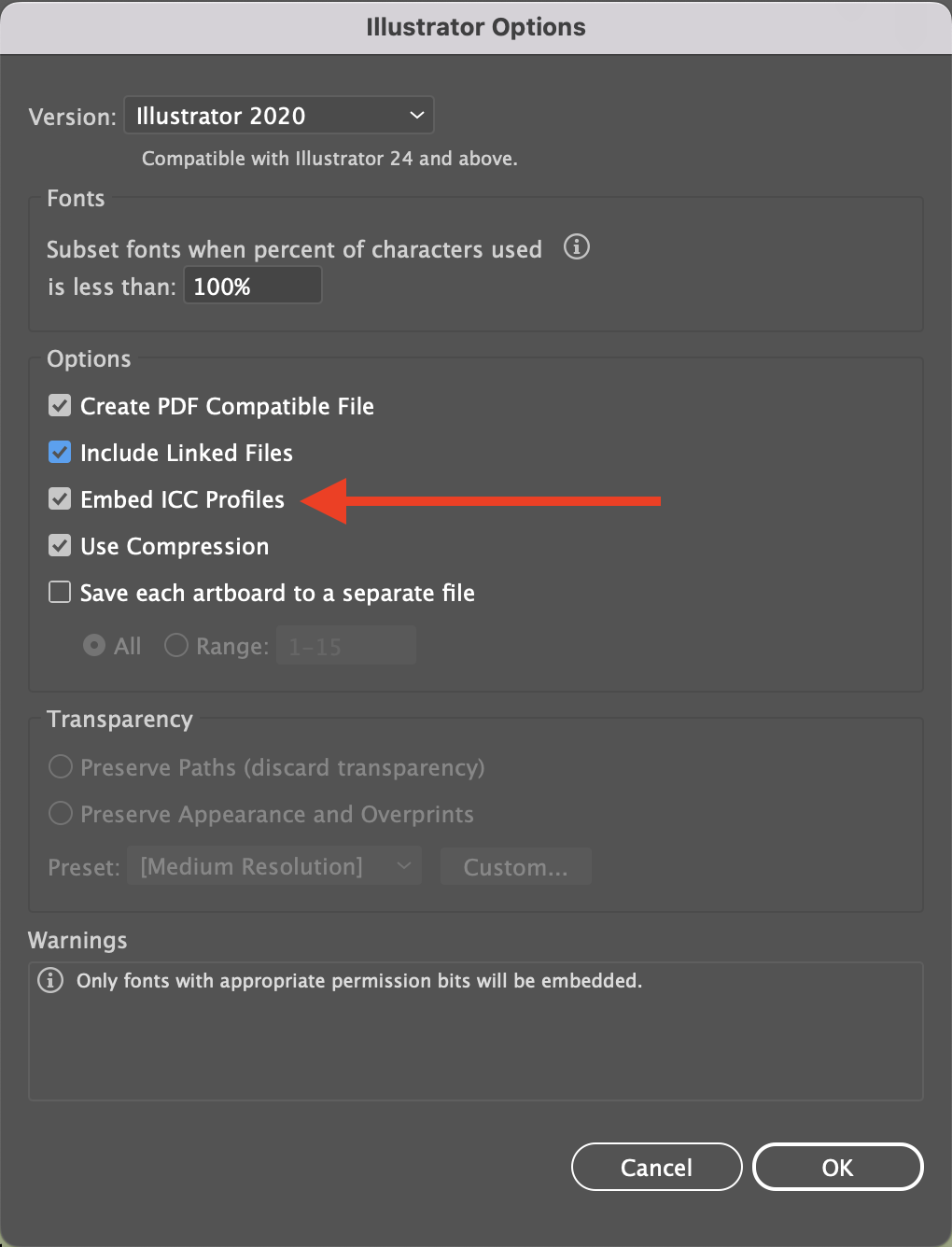Screen dimensions: 952x1247
Task: Toggle Include Linked Files checkbox
Action: pyautogui.click(x=60, y=453)
